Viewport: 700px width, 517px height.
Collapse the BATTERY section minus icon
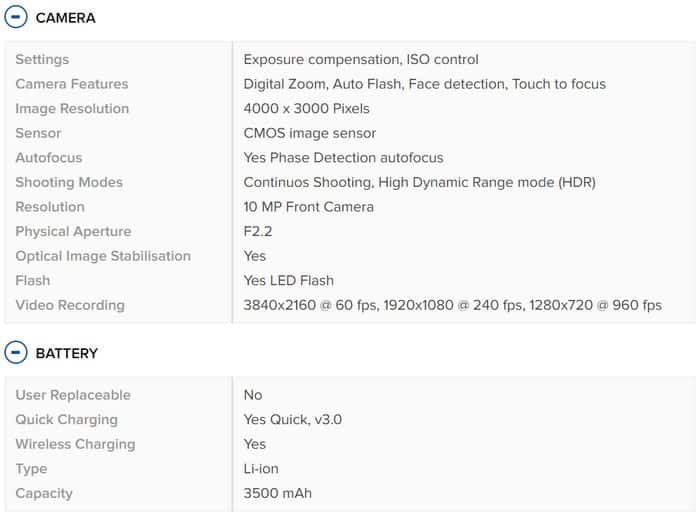16,353
